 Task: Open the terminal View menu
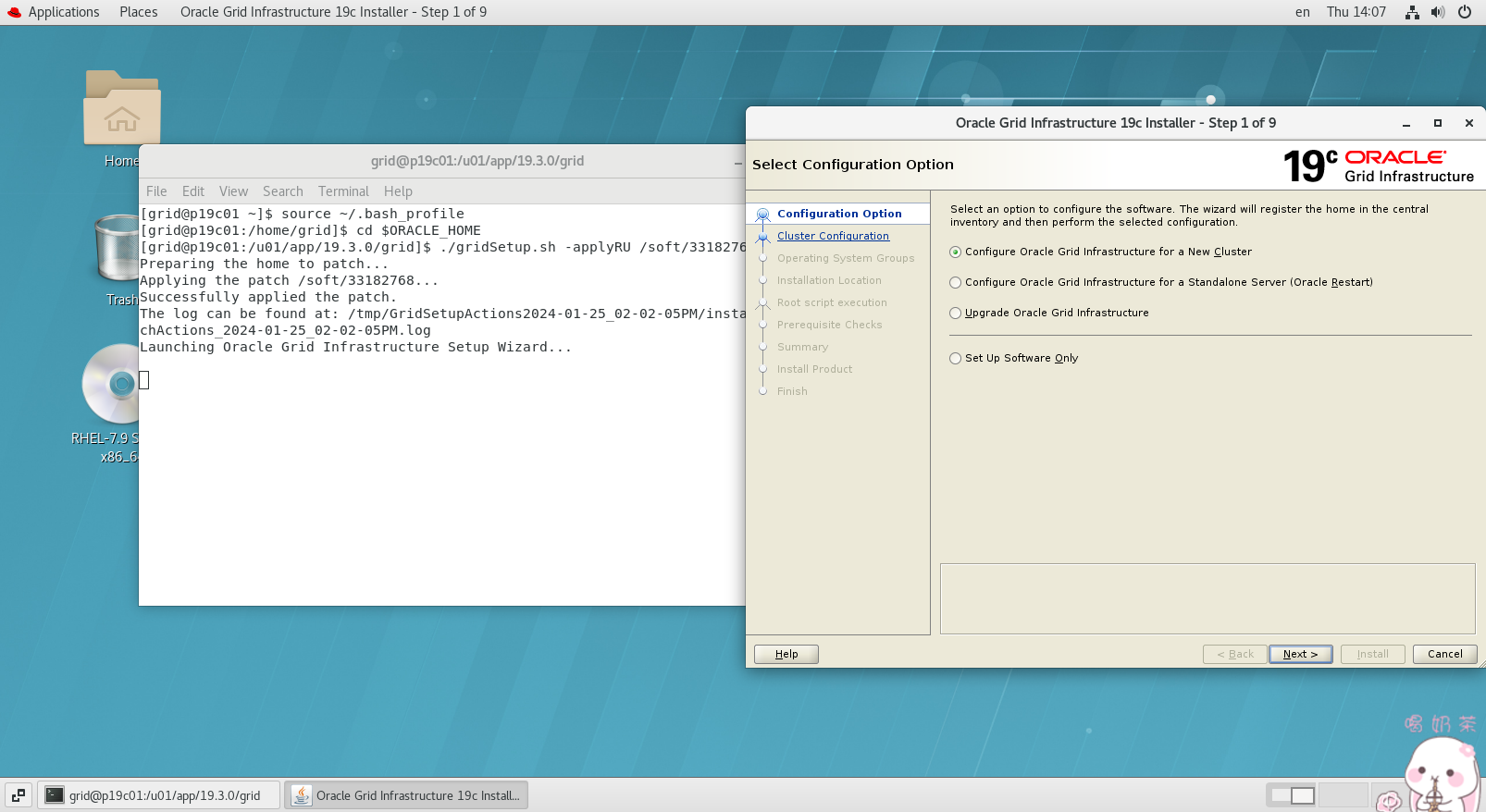233,191
